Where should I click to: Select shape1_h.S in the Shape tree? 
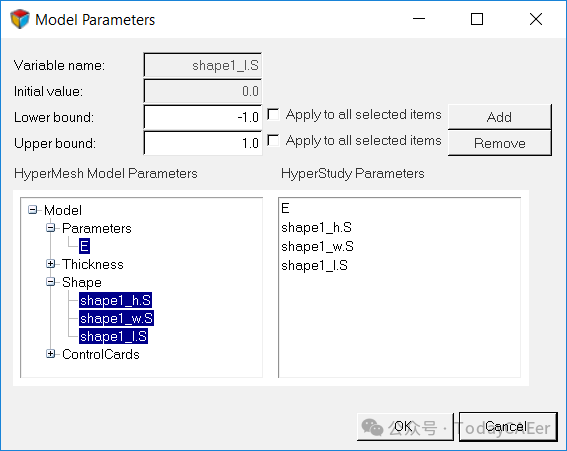coord(115,300)
